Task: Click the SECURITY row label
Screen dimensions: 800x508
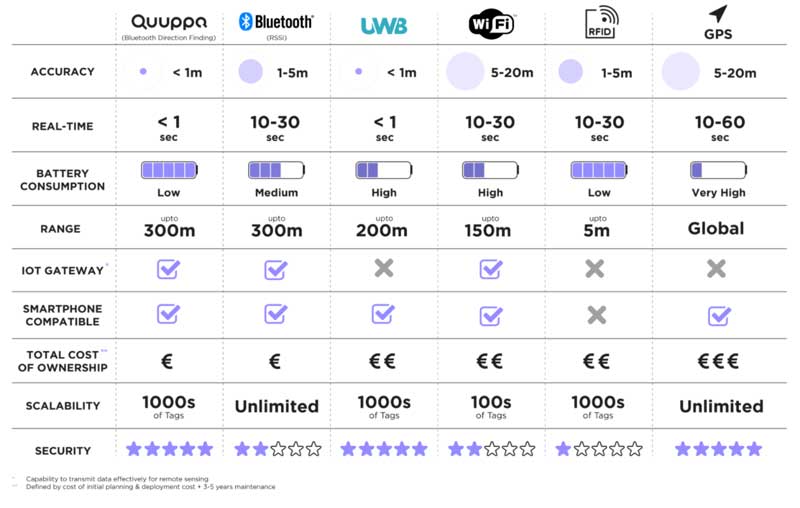Action: (62, 450)
